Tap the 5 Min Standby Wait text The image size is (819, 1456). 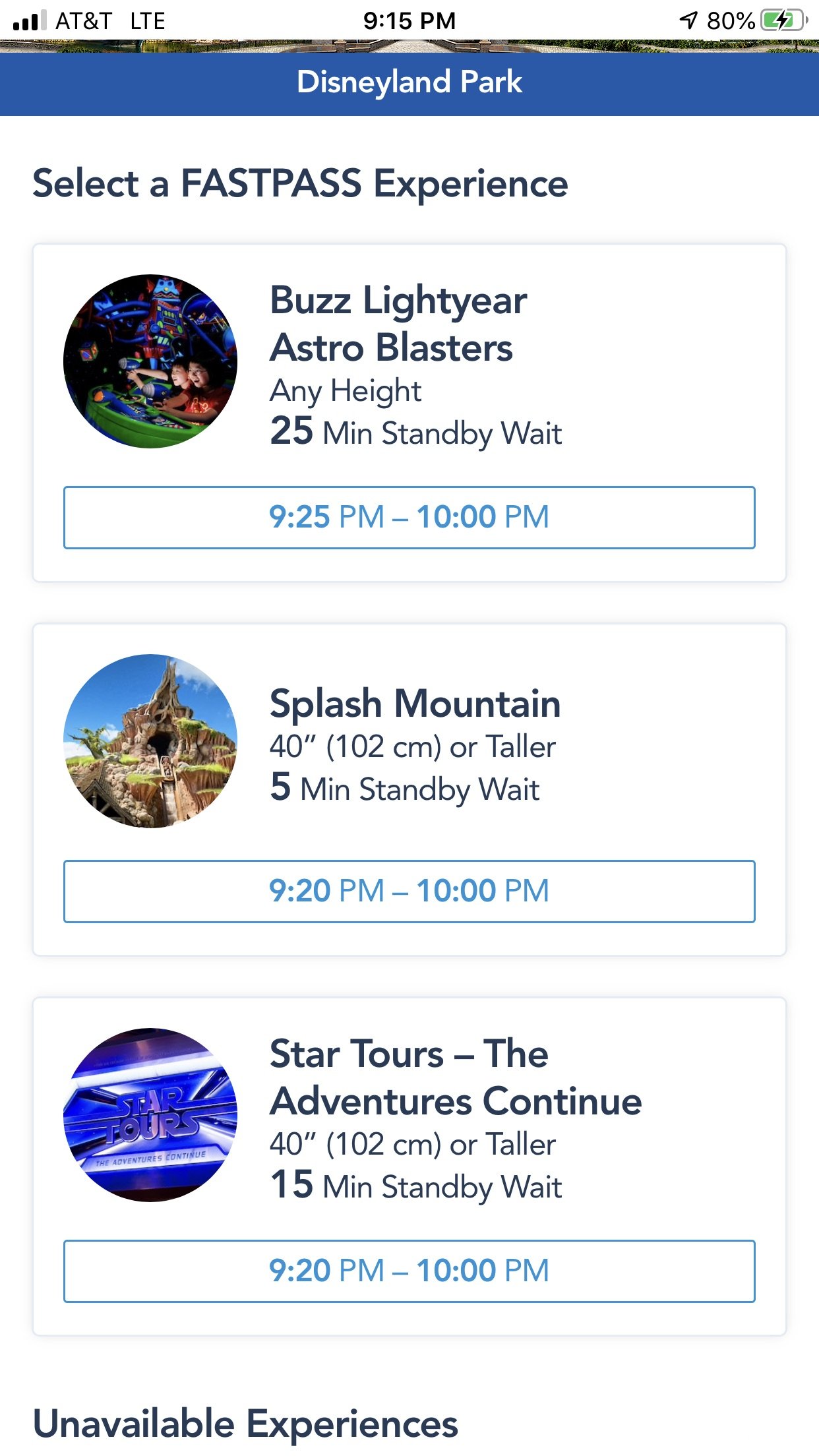(405, 789)
